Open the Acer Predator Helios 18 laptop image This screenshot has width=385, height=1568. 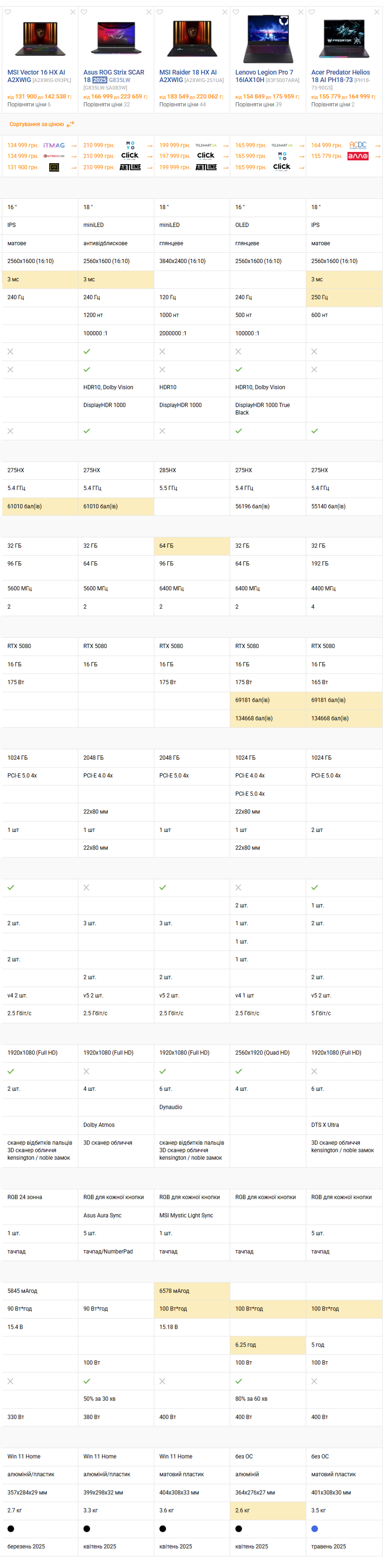[x=344, y=39]
